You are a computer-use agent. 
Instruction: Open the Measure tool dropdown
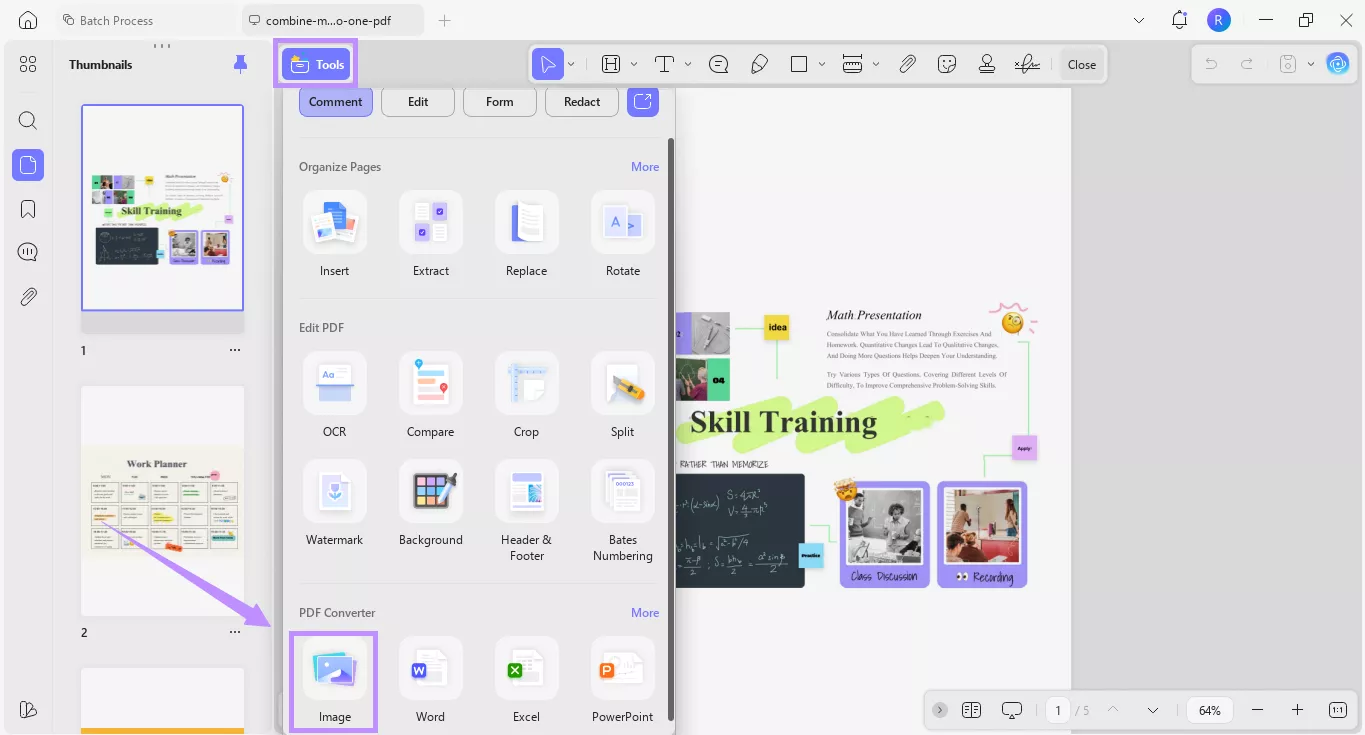click(x=876, y=63)
